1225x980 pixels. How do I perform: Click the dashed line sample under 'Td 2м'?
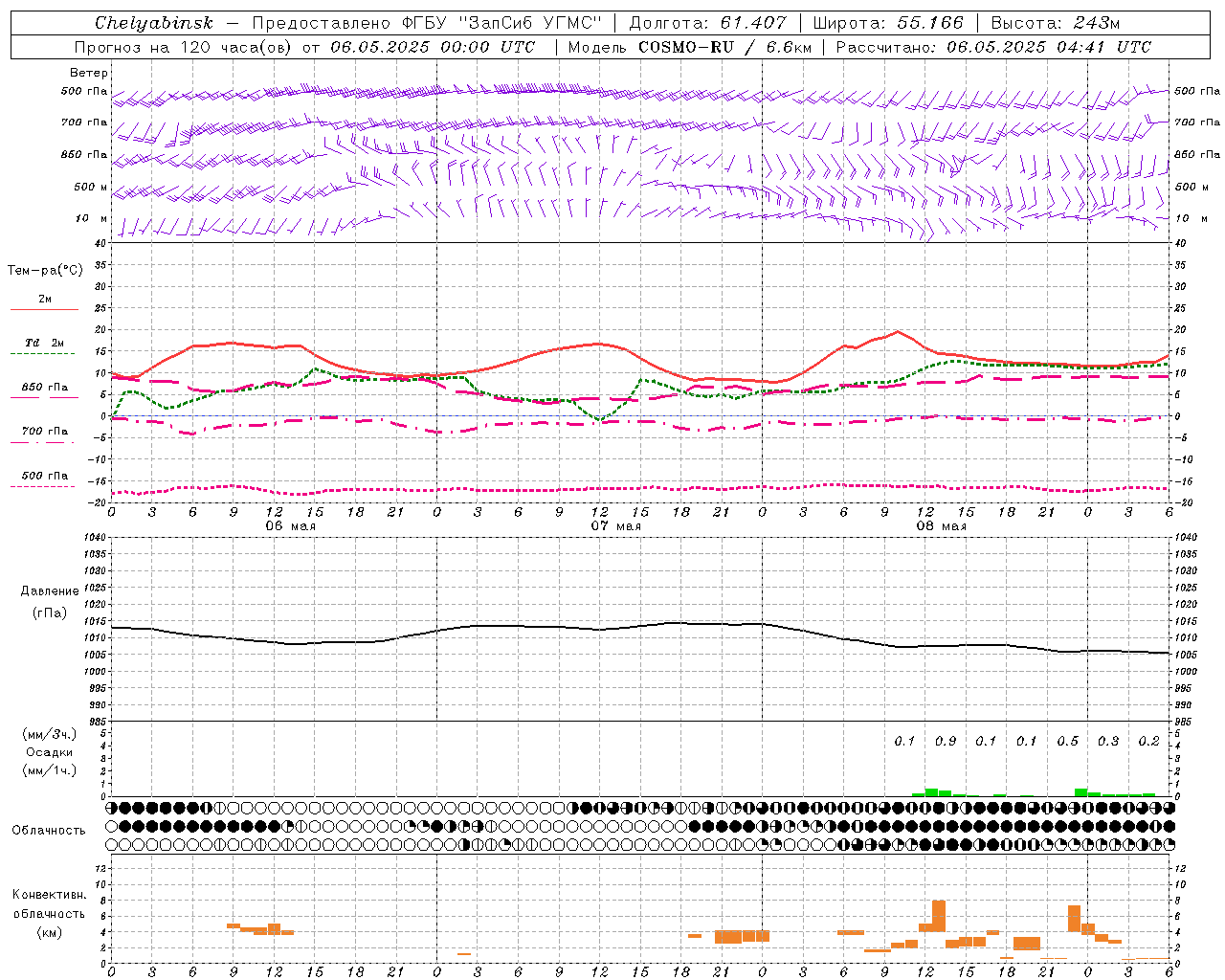pyautogui.click(x=44, y=354)
